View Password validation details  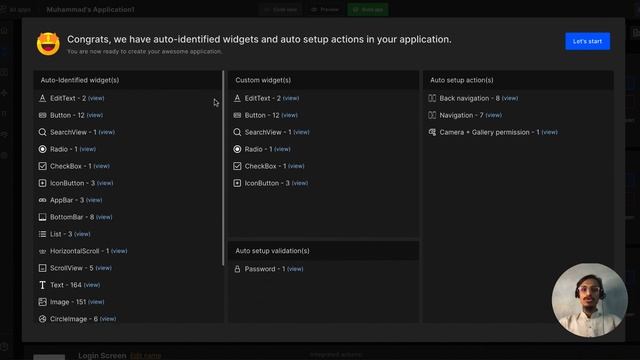point(295,269)
